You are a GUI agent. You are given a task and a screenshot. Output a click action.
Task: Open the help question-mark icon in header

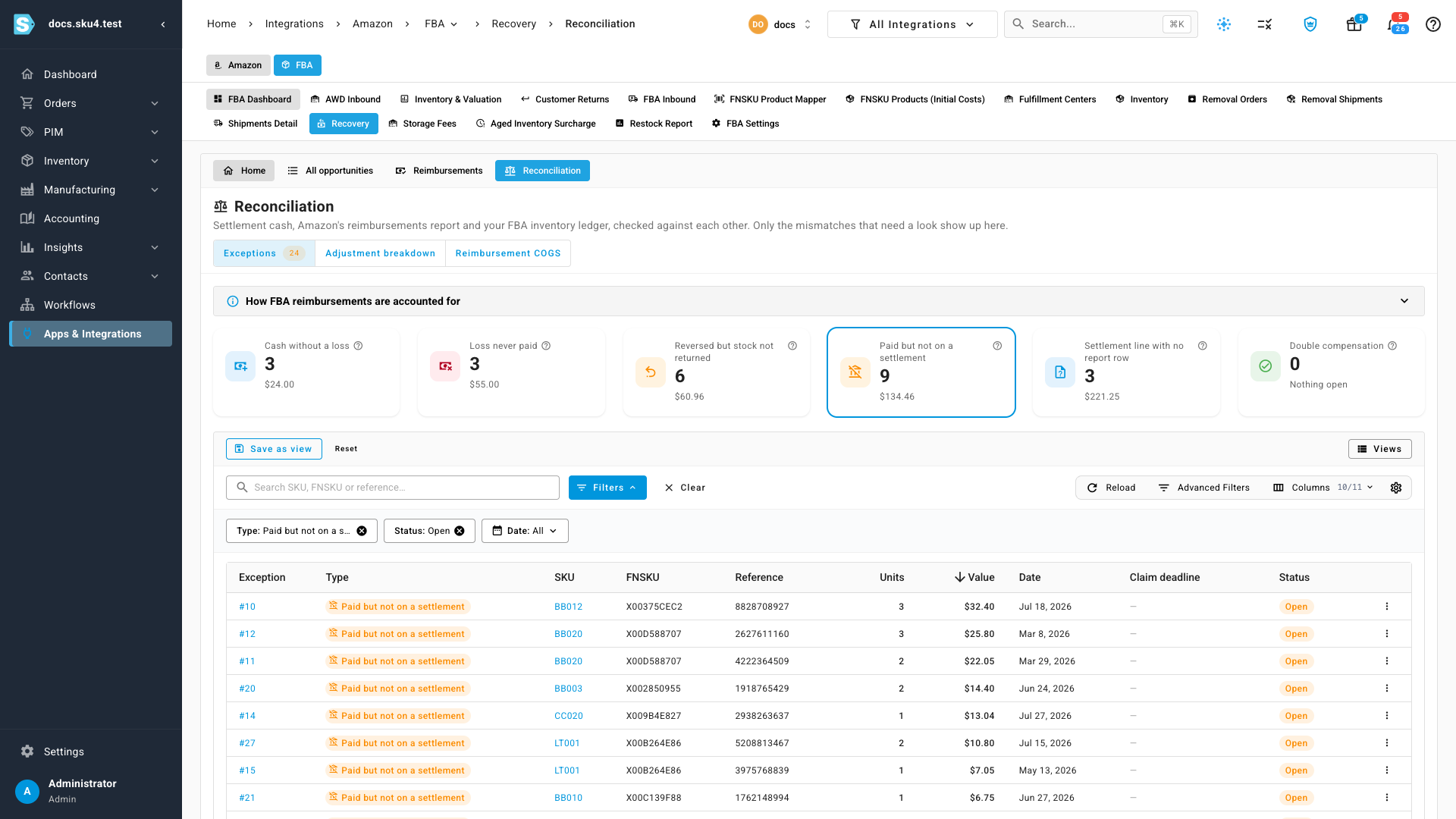pos(1432,24)
